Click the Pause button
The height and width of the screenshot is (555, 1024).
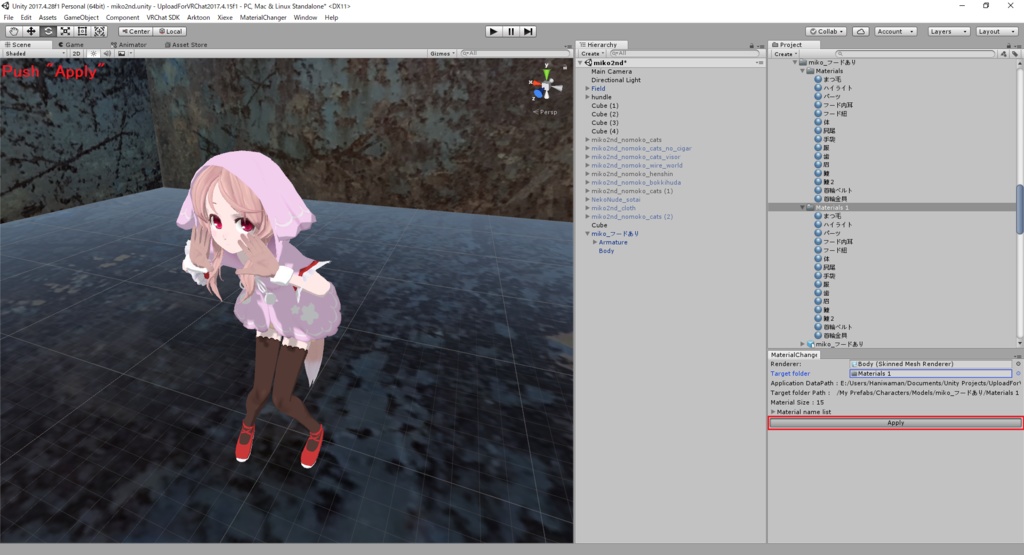(x=511, y=31)
